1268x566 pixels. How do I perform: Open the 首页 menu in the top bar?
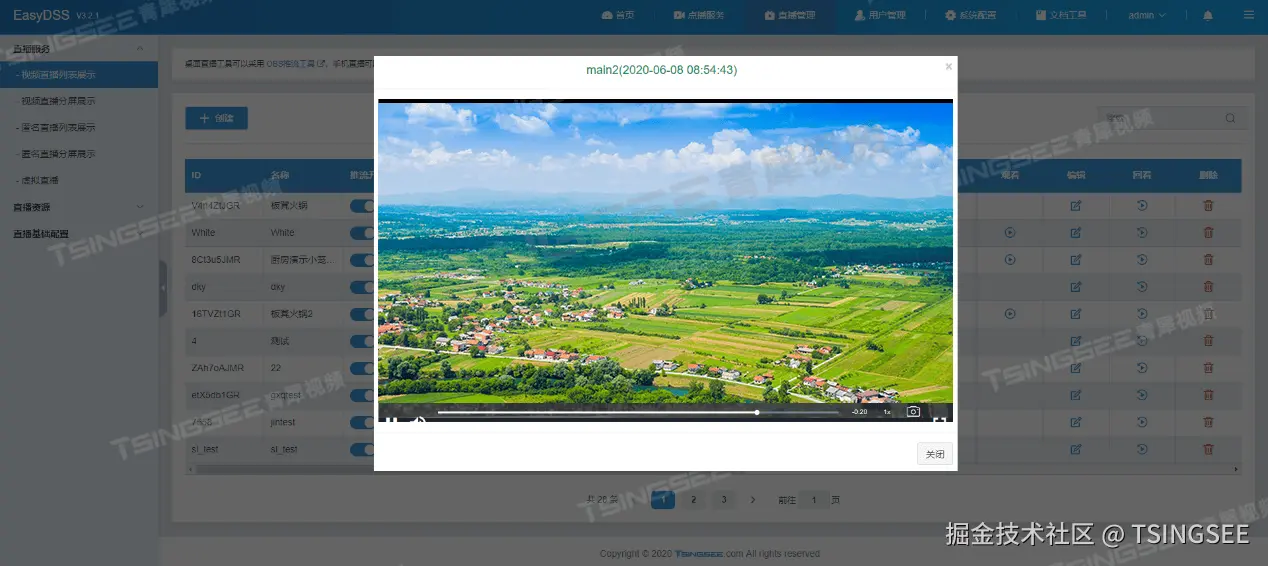[x=618, y=15]
